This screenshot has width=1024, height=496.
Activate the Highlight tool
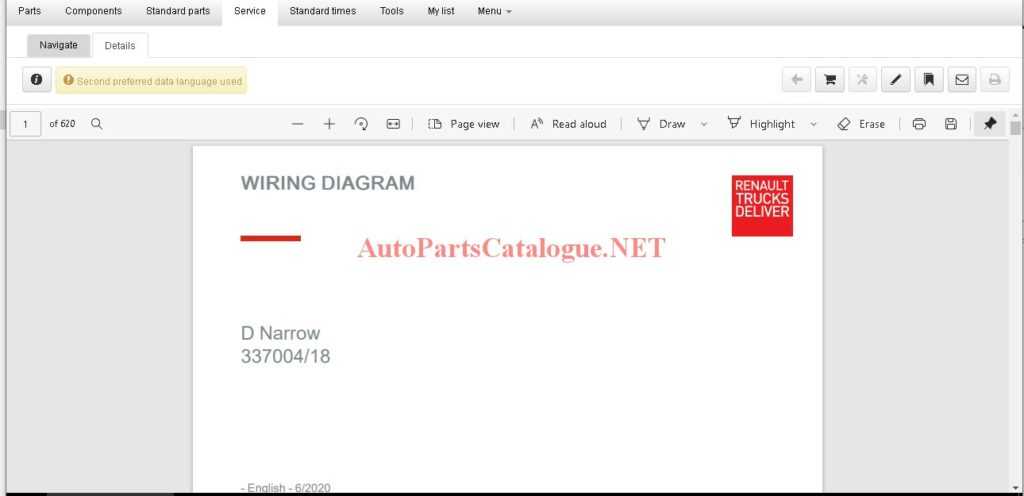click(761, 124)
